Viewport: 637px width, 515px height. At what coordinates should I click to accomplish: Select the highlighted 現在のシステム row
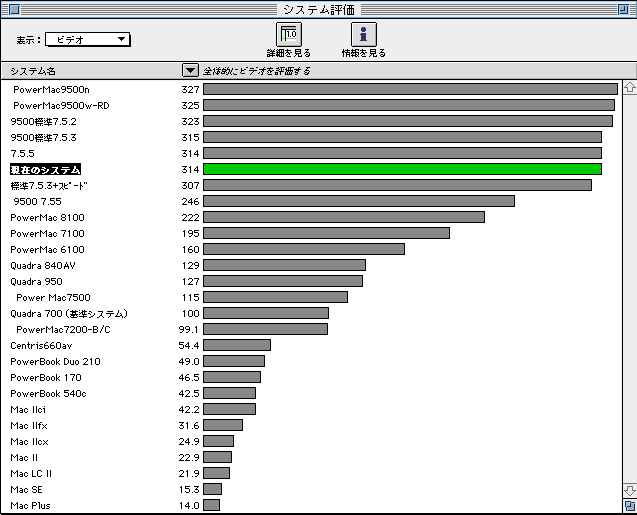pyautogui.click(x=311, y=169)
